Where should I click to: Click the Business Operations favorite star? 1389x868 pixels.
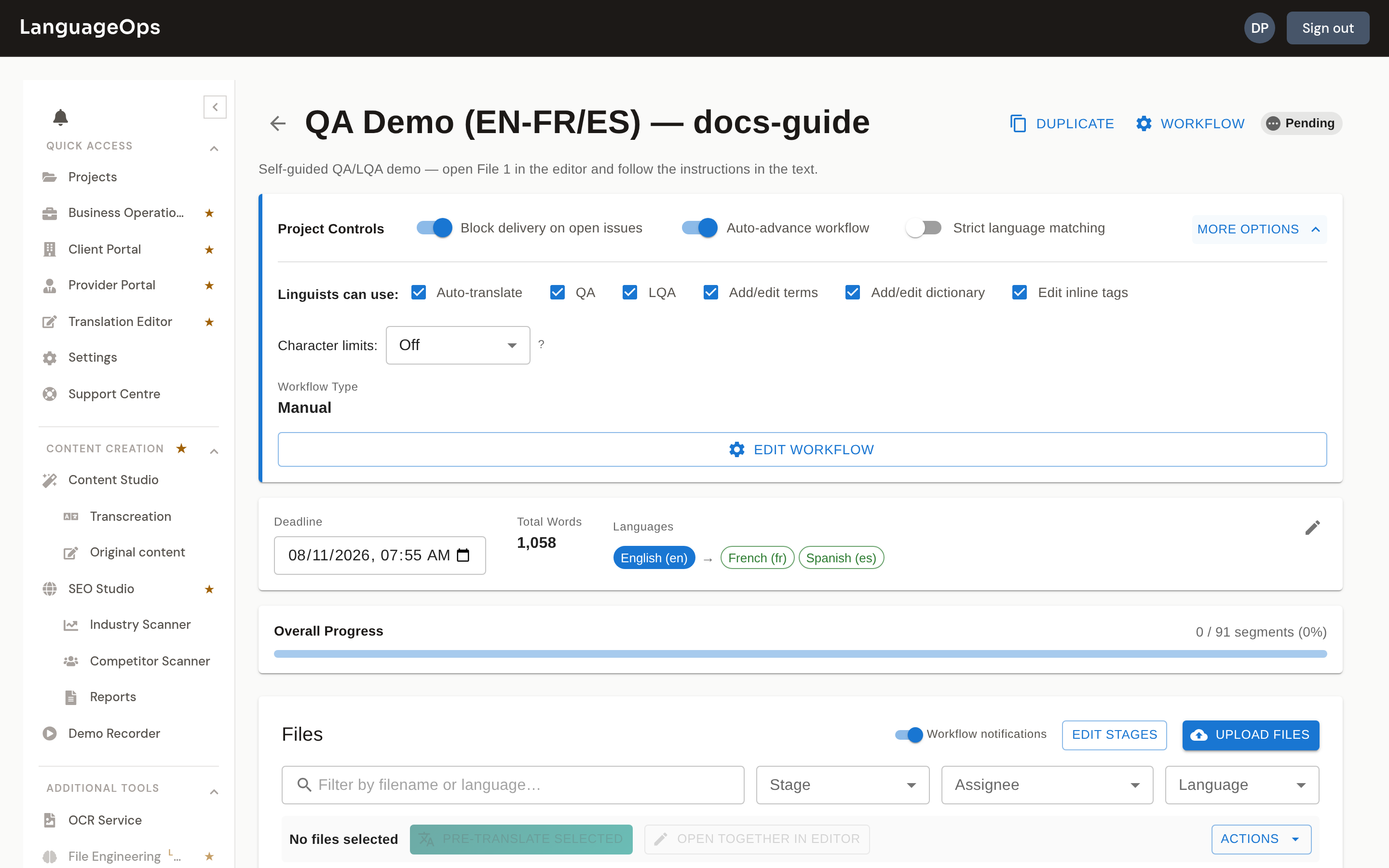pyautogui.click(x=209, y=213)
